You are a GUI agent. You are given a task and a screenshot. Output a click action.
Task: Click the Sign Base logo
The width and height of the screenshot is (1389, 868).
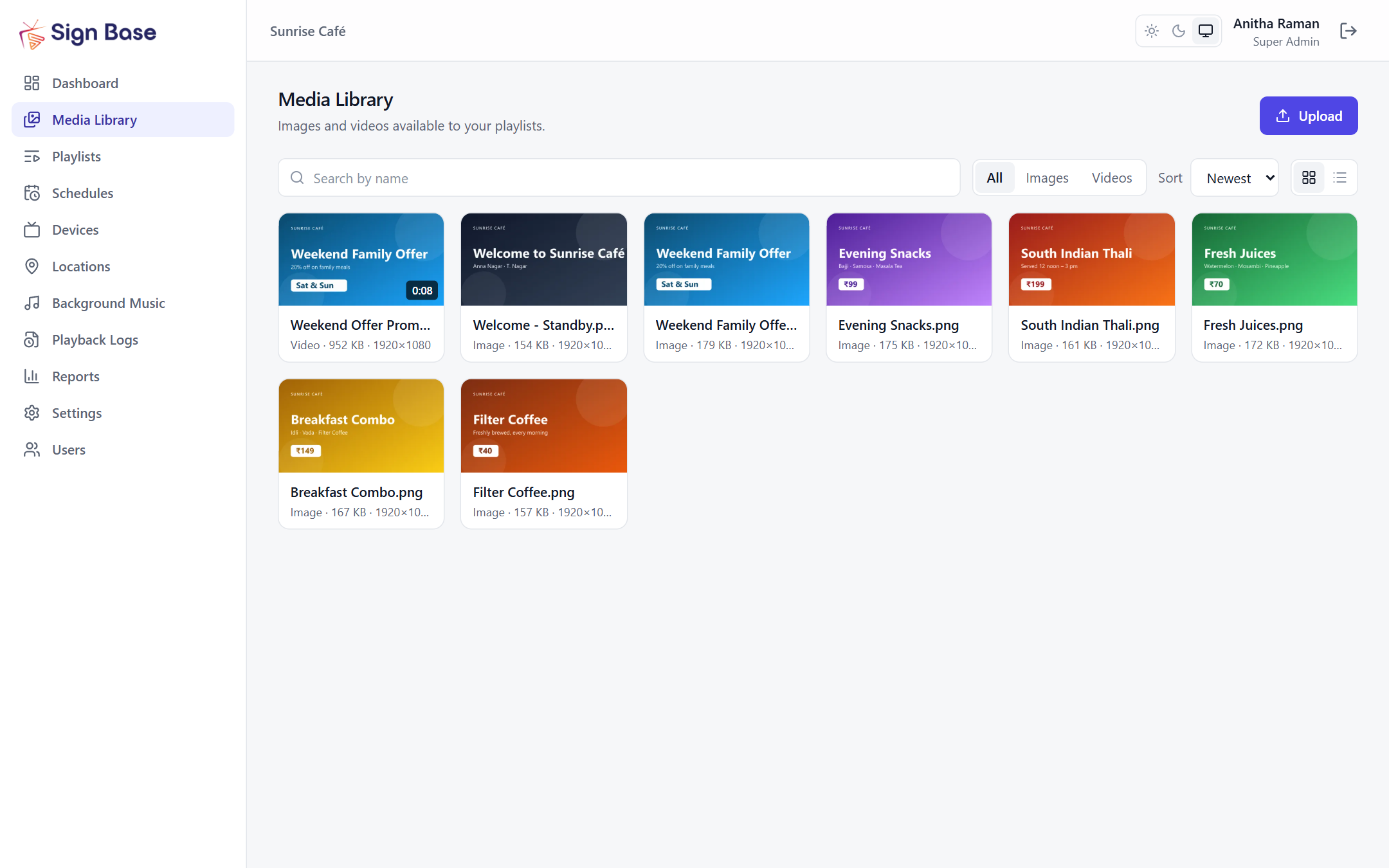[x=87, y=33]
